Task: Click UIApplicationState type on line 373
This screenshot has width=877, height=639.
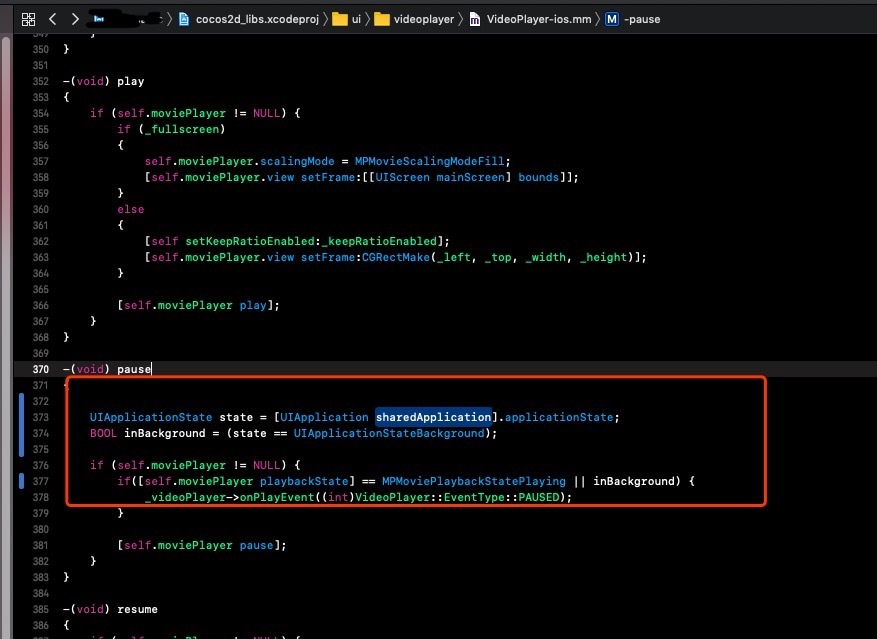Action: [151, 417]
